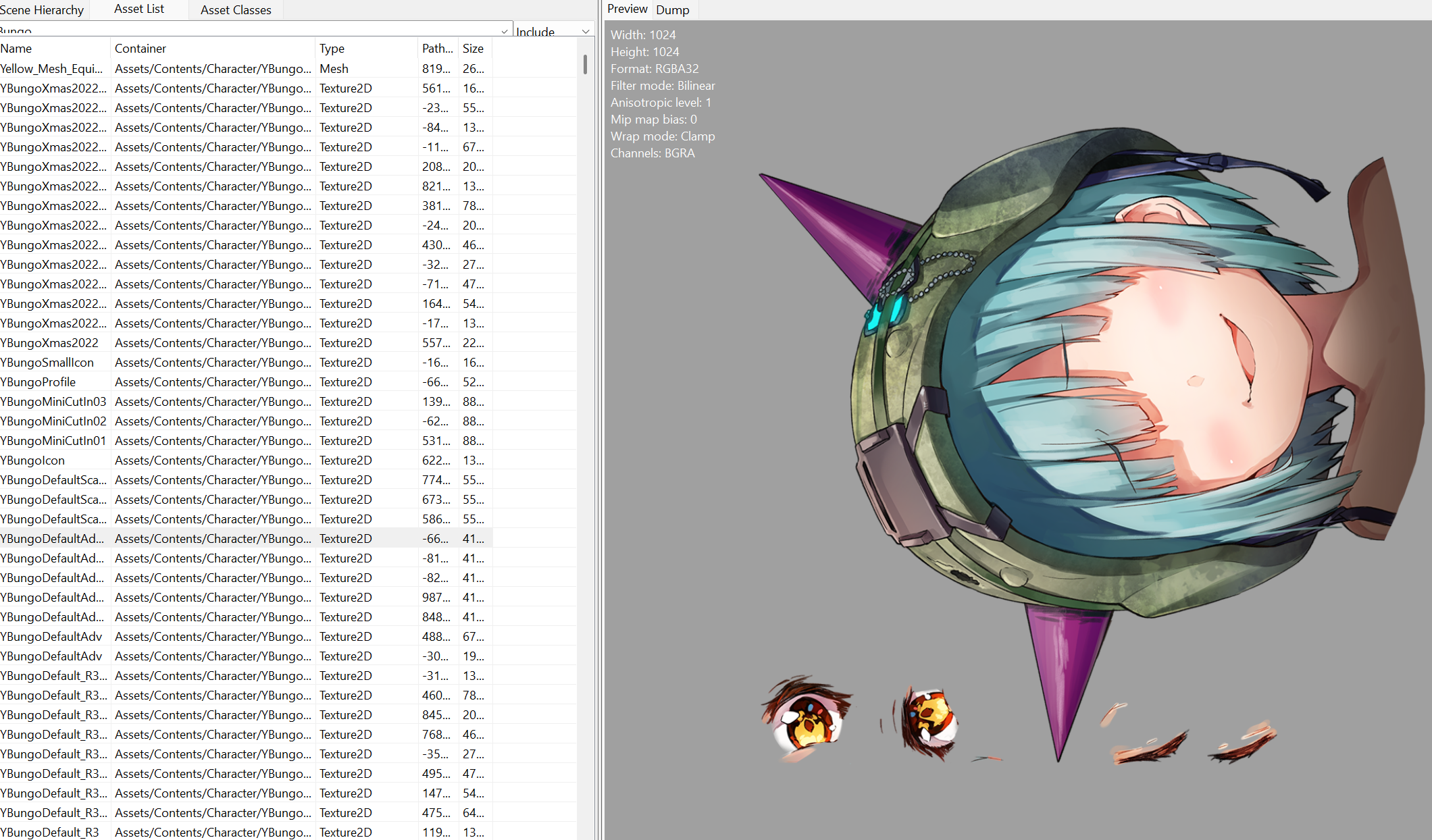Select the YBungoProfile asset row
The width and height of the screenshot is (1432, 840).
(39, 382)
